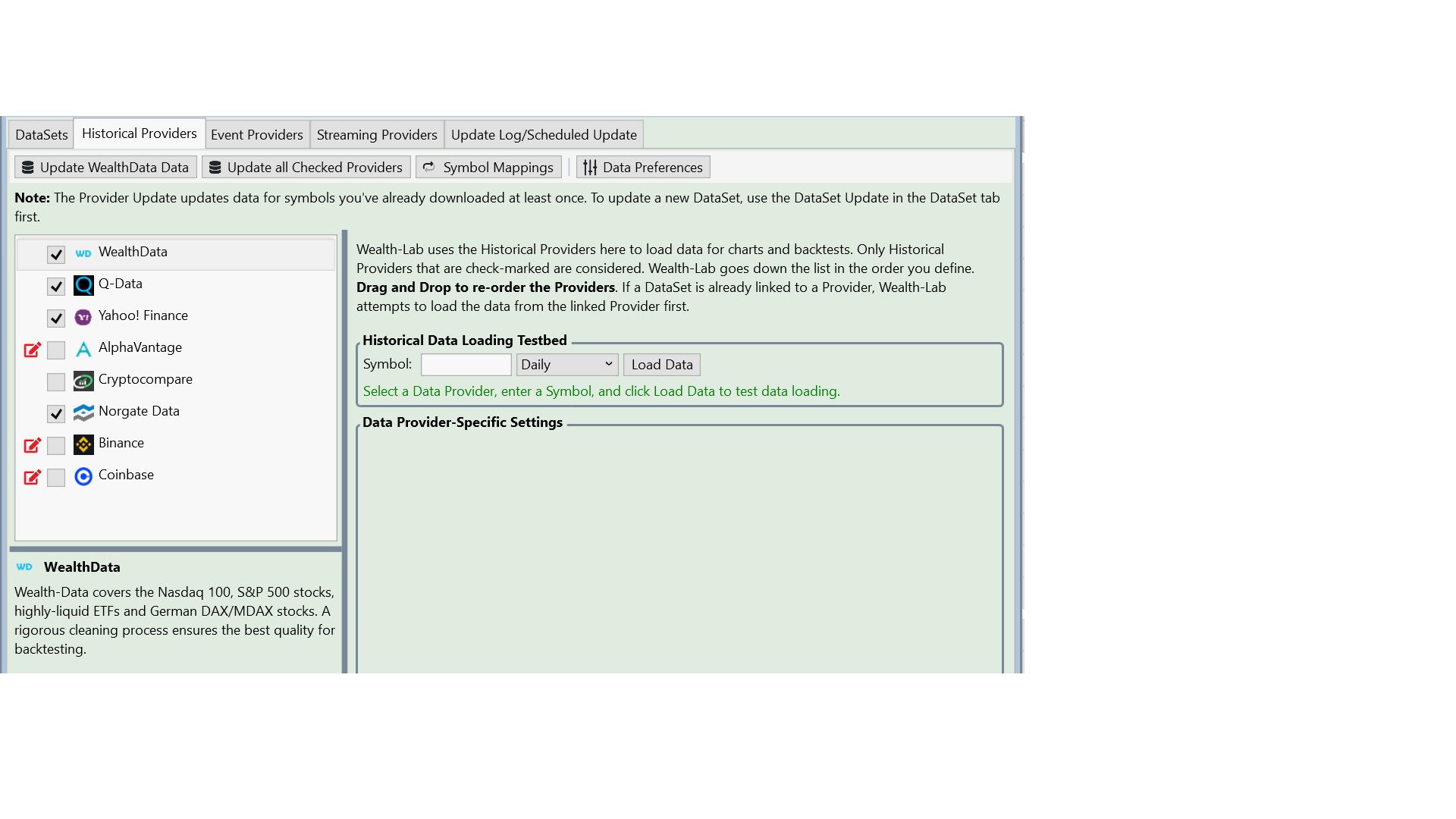Click the Cryptocompare logo icon
Image resolution: width=1456 pixels, height=819 pixels.
tap(83, 381)
